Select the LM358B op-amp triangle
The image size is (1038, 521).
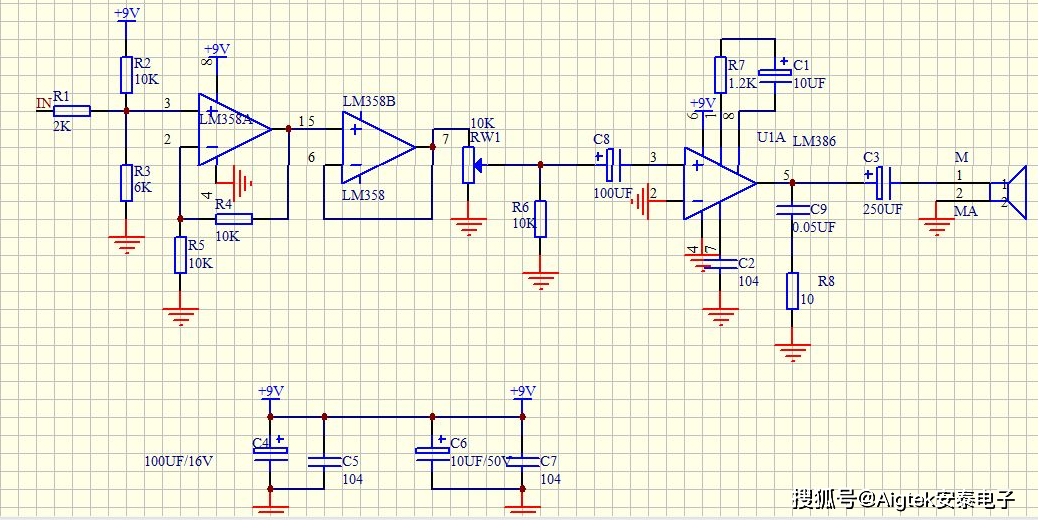pos(379,147)
